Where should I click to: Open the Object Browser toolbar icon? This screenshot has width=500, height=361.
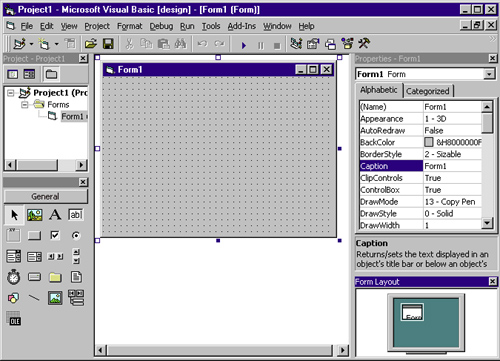pyautogui.click(x=347, y=44)
